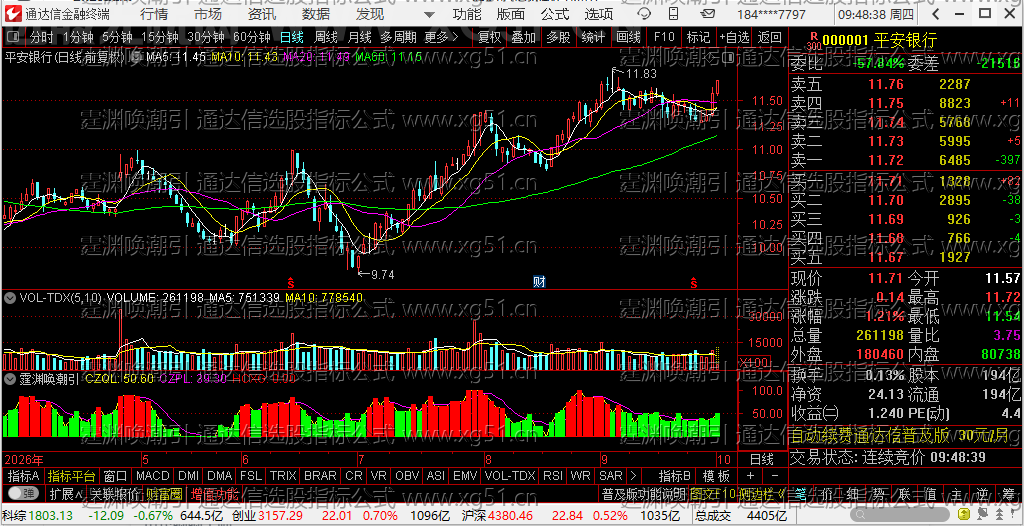Select 指标平台 tab
This screenshot has width=1024, height=526.
coord(72,476)
